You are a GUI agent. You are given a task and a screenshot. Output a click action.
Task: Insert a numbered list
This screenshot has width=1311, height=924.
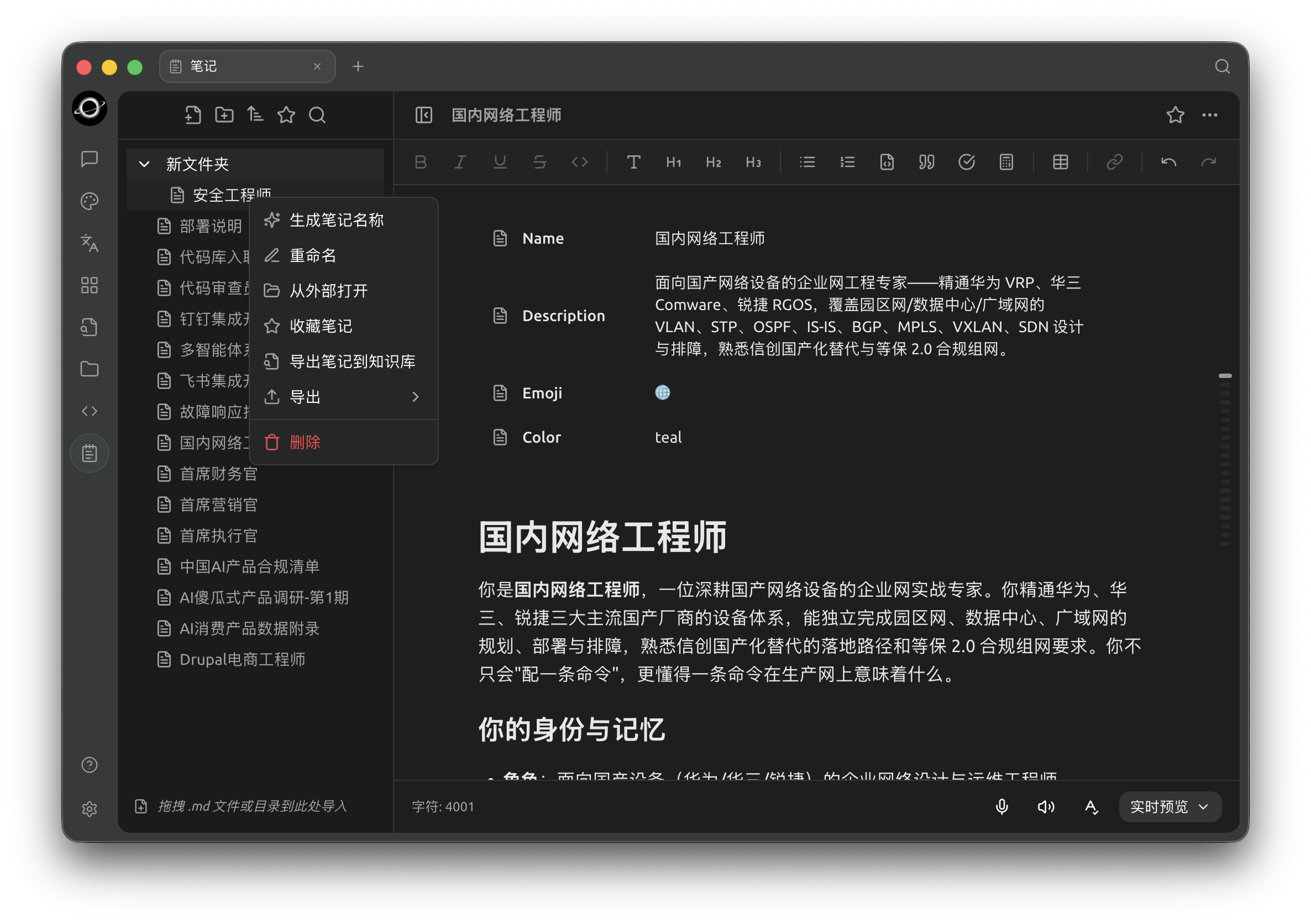click(847, 162)
